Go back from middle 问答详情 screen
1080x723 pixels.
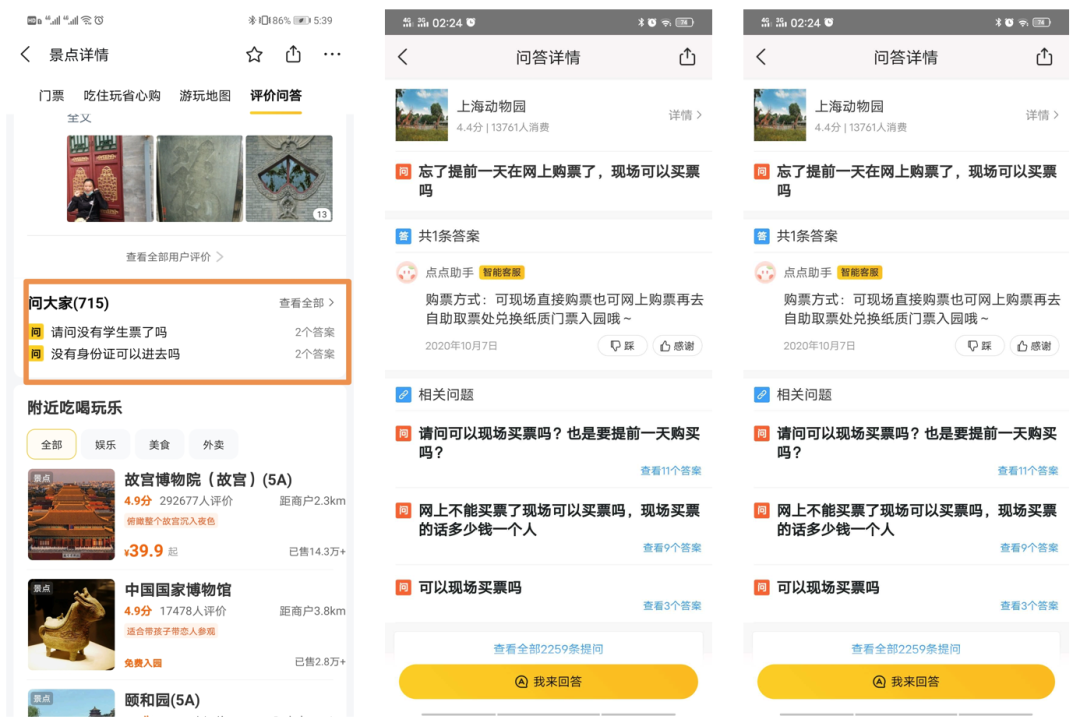click(404, 57)
